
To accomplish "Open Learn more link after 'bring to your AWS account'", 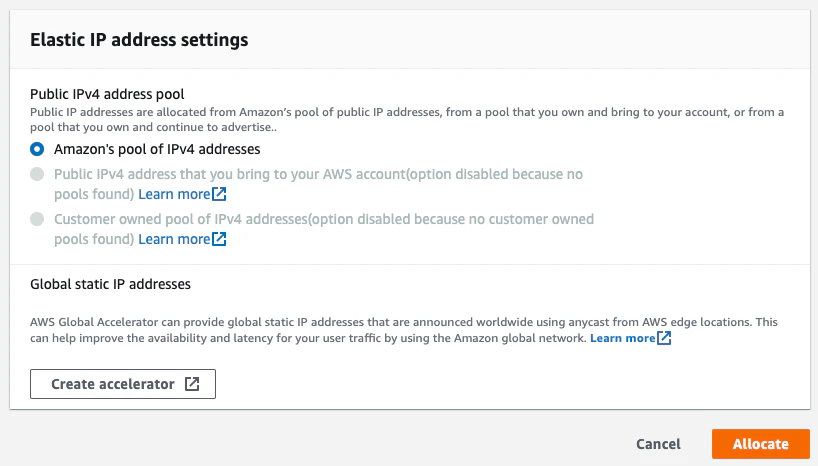I will tap(174, 194).
